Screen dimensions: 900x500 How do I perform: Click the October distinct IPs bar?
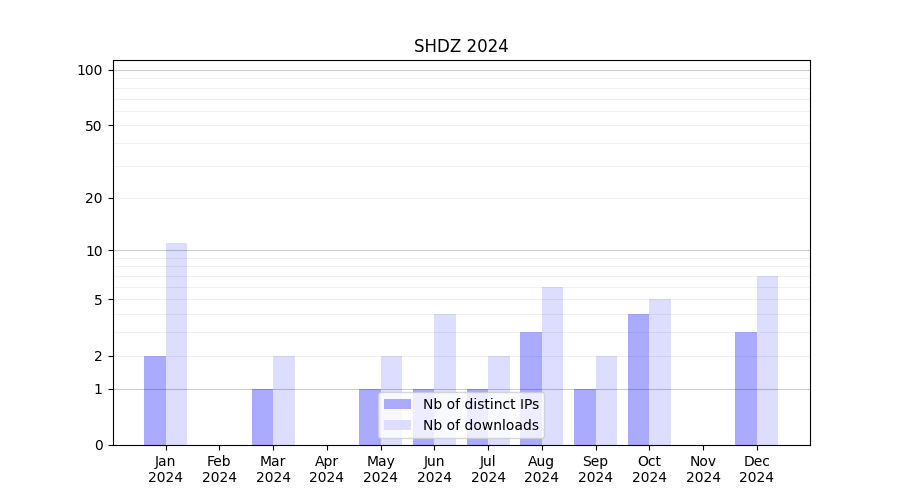pyautogui.click(x=638, y=379)
